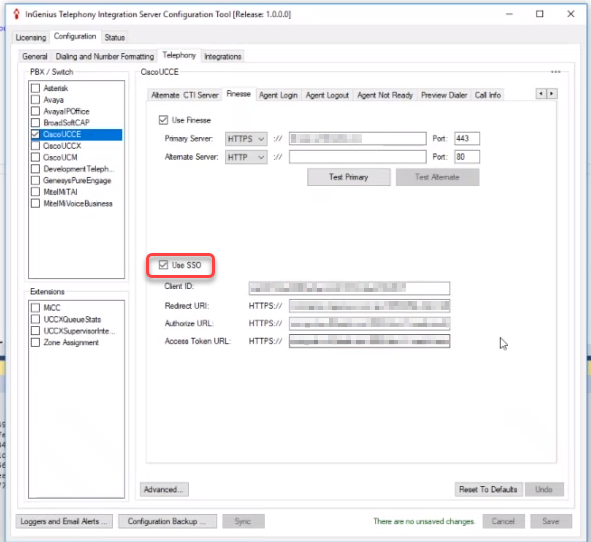Open Configuration Backup dialog
591x542 pixels.
(x=167, y=521)
